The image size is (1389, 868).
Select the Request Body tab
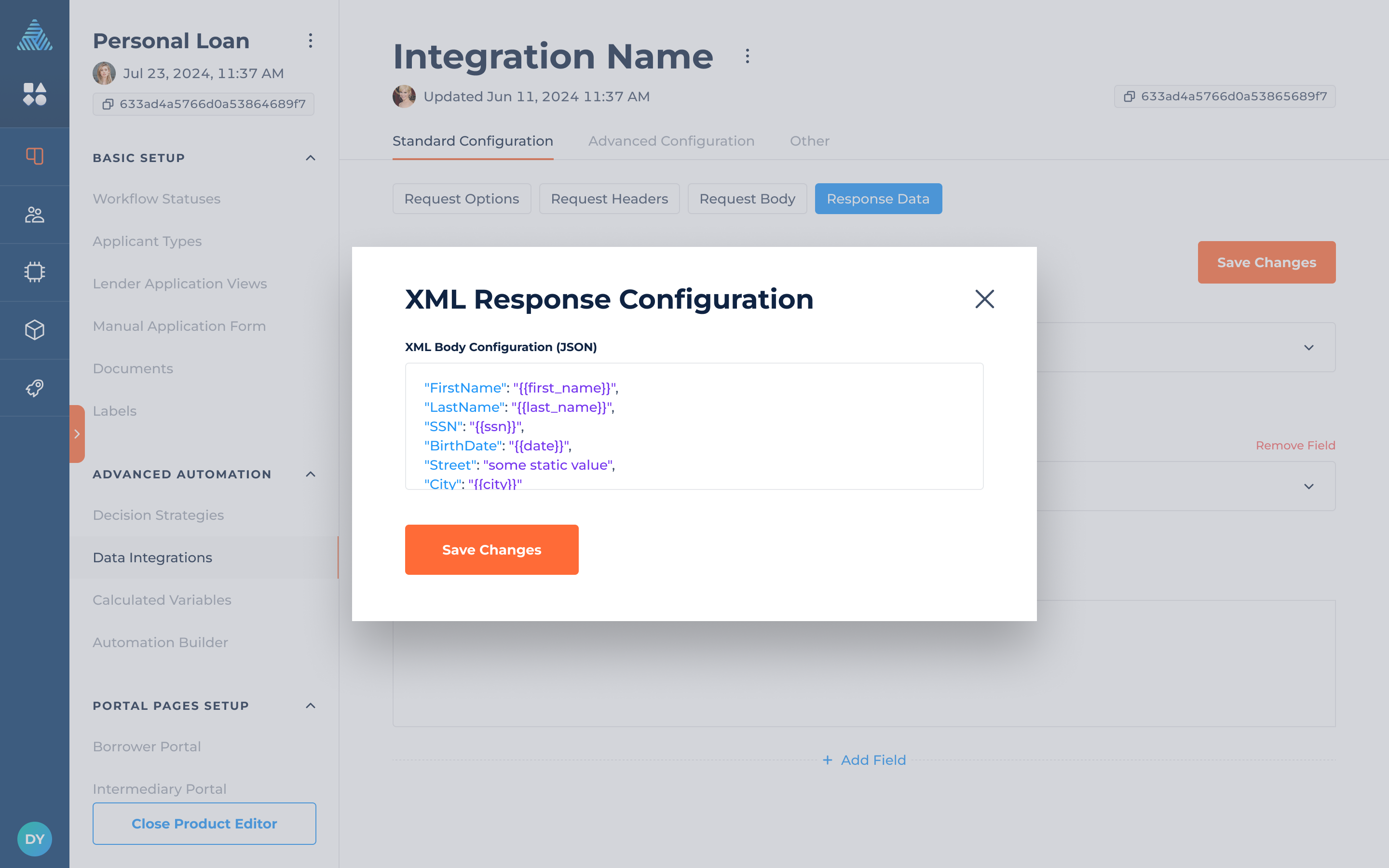(x=747, y=199)
